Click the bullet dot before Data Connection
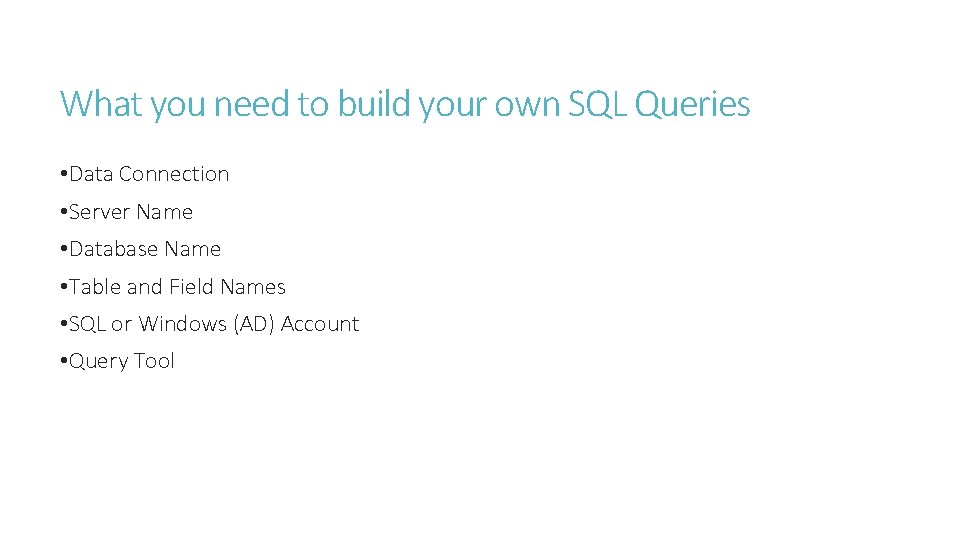Viewport: 960px width, 540px height. coord(63,175)
